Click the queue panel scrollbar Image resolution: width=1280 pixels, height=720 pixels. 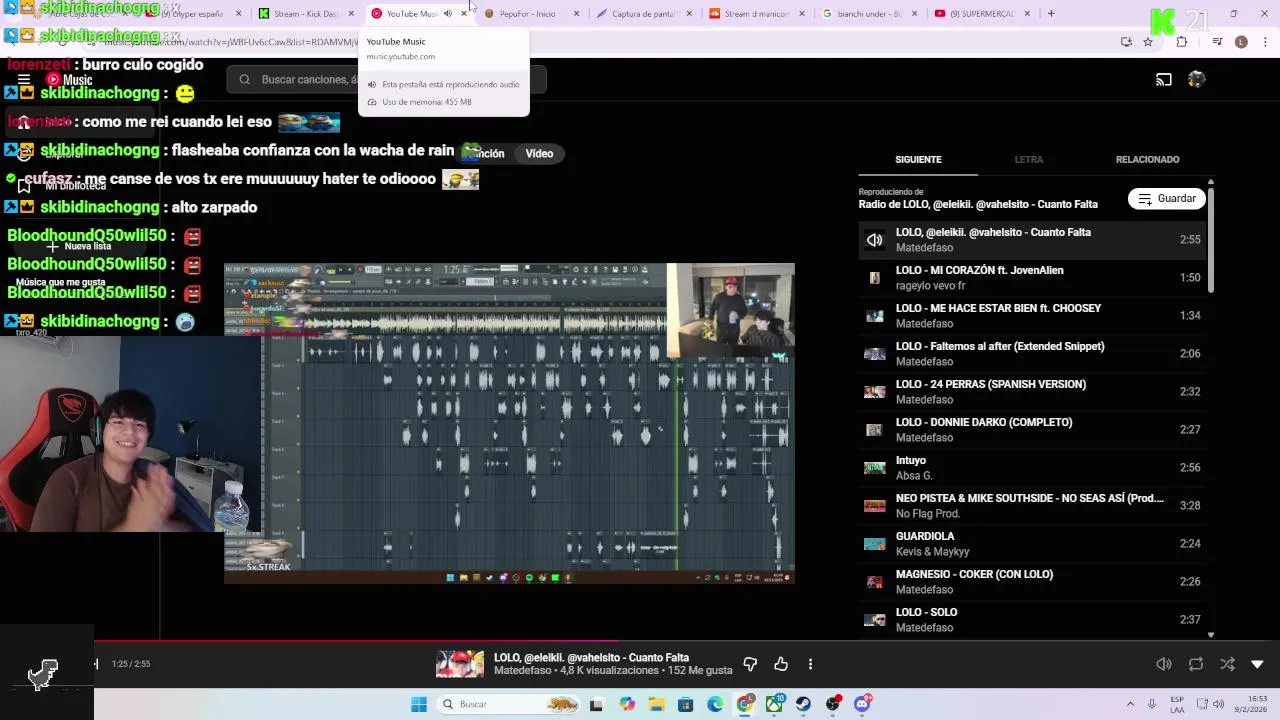coord(1211,240)
